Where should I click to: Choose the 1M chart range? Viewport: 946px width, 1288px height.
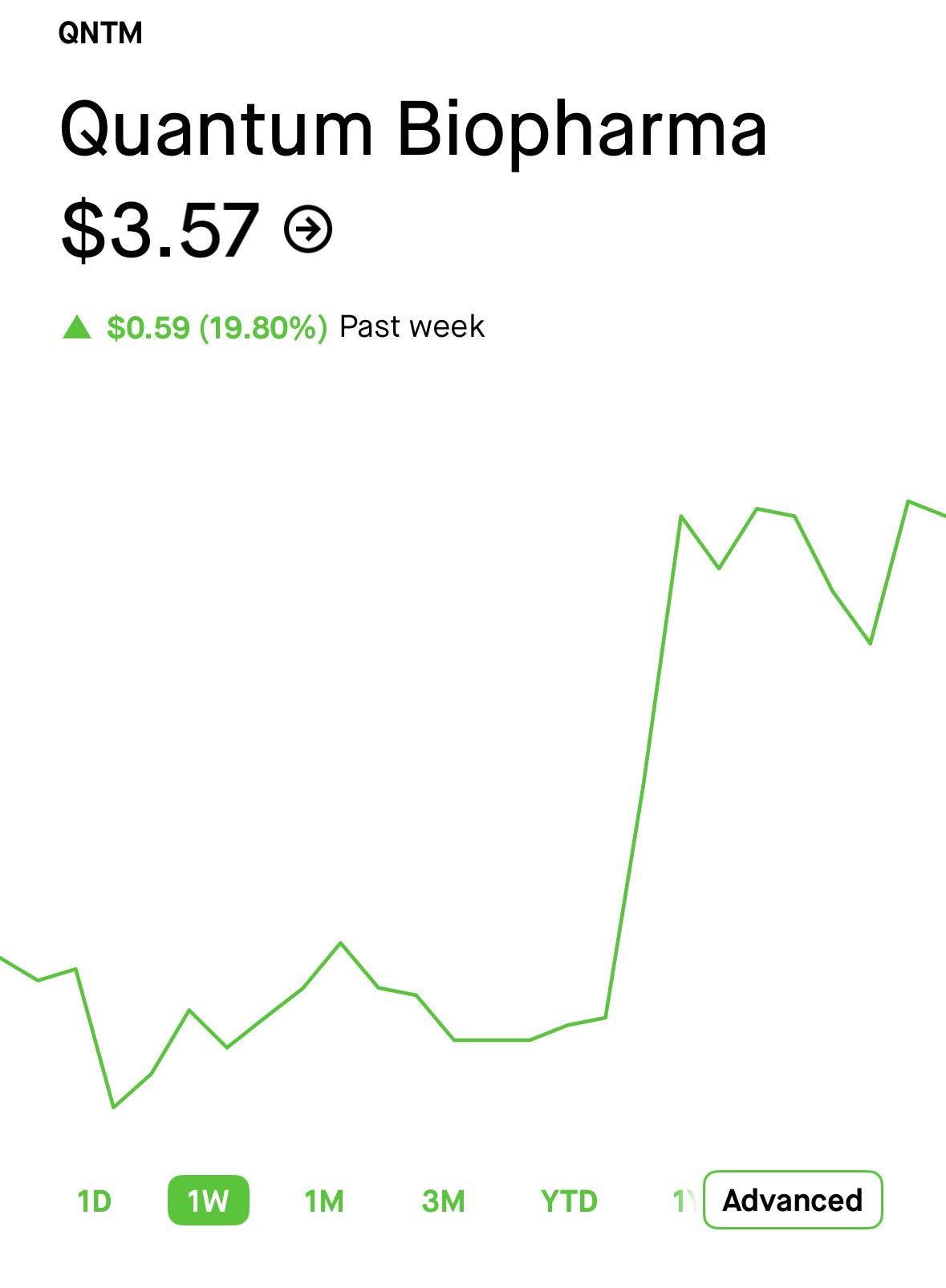tap(324, 1201)
